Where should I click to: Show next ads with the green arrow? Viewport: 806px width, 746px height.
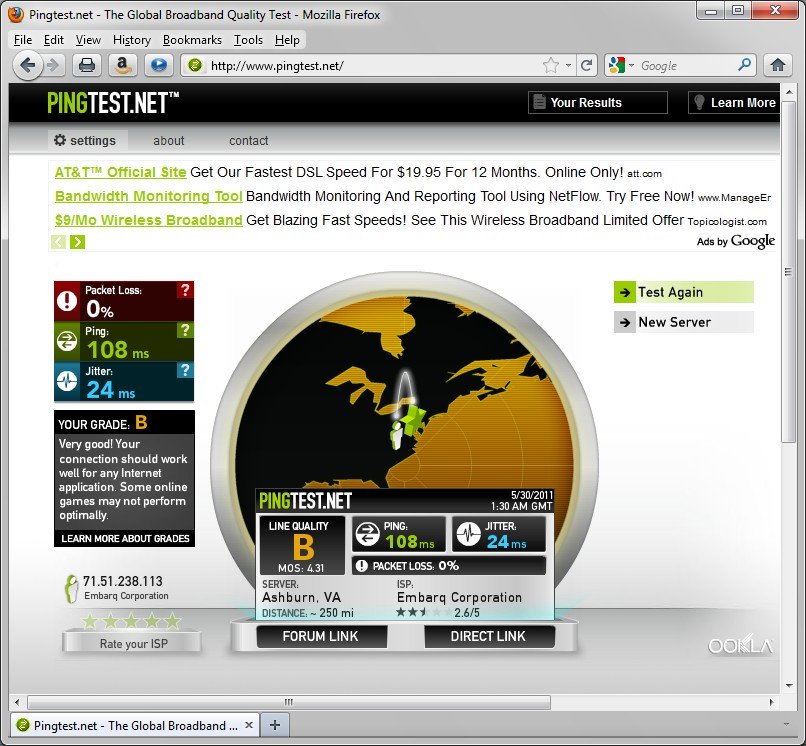78,242
